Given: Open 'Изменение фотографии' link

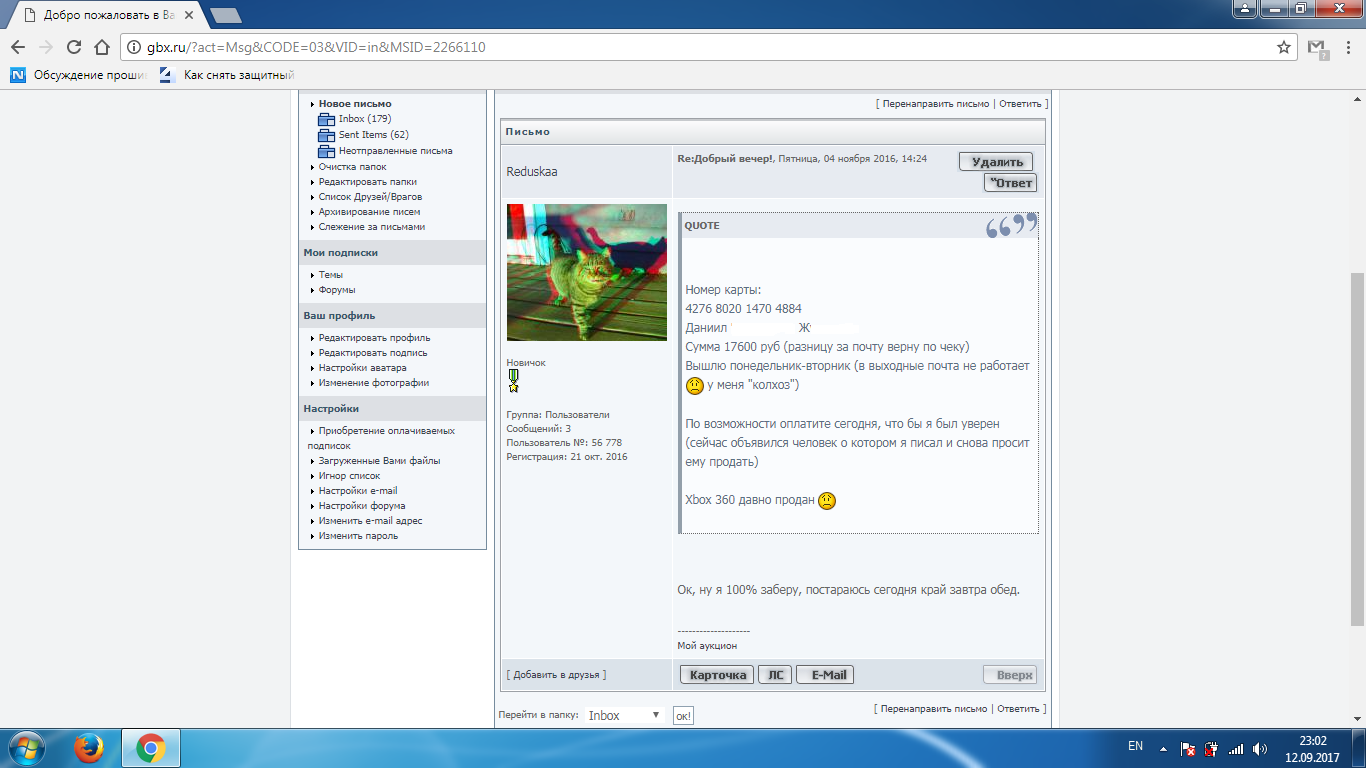Looking at the screenshot, I should 374,383.
